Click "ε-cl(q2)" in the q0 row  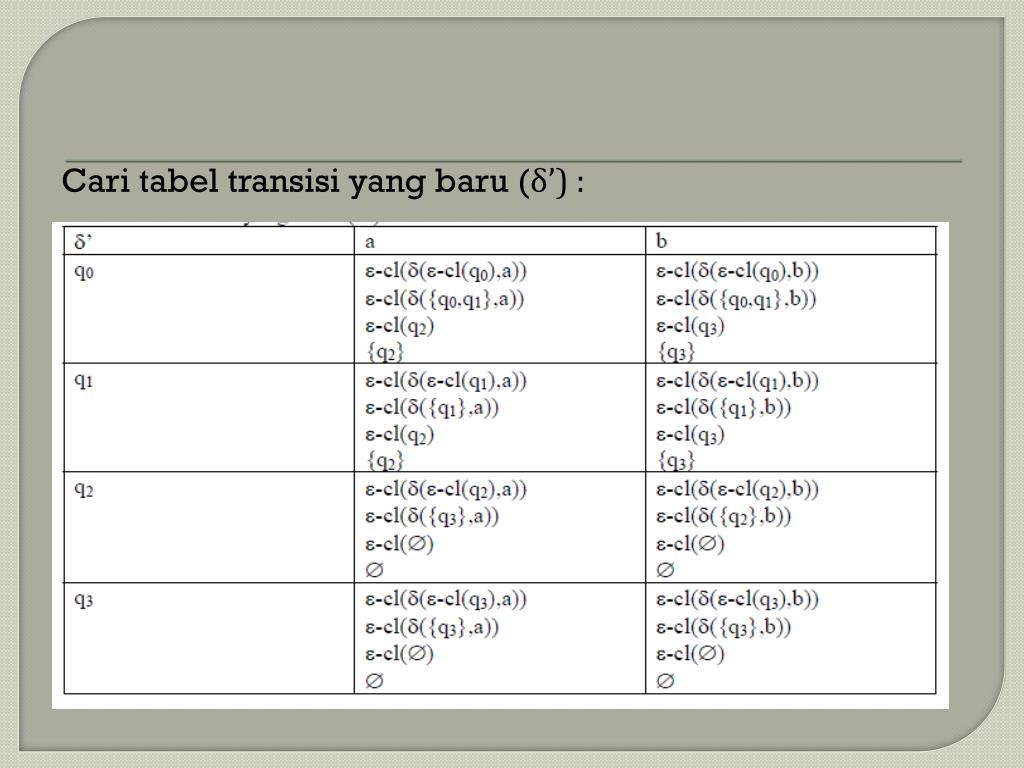tap(400, 326)
